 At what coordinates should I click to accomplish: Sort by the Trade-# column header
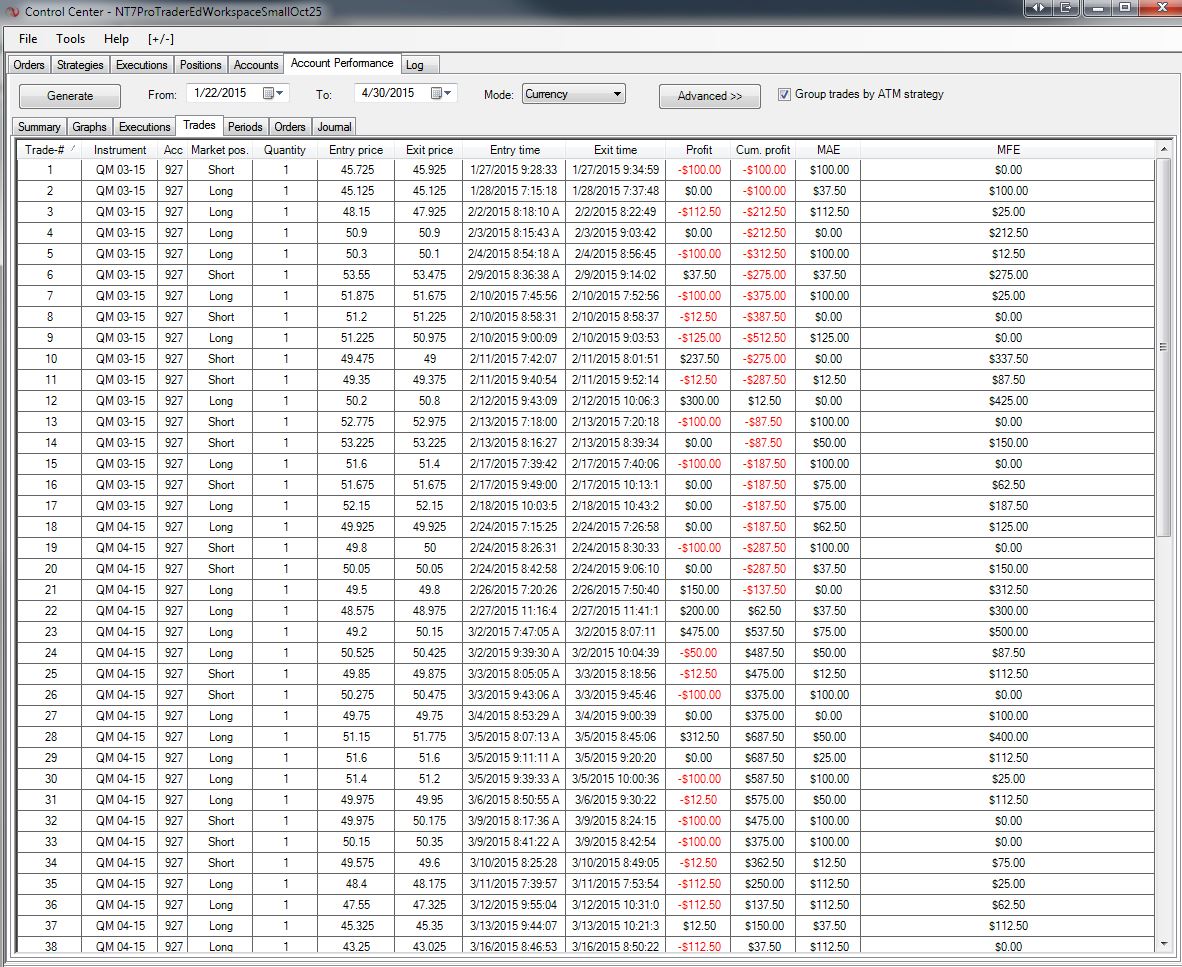49,150
